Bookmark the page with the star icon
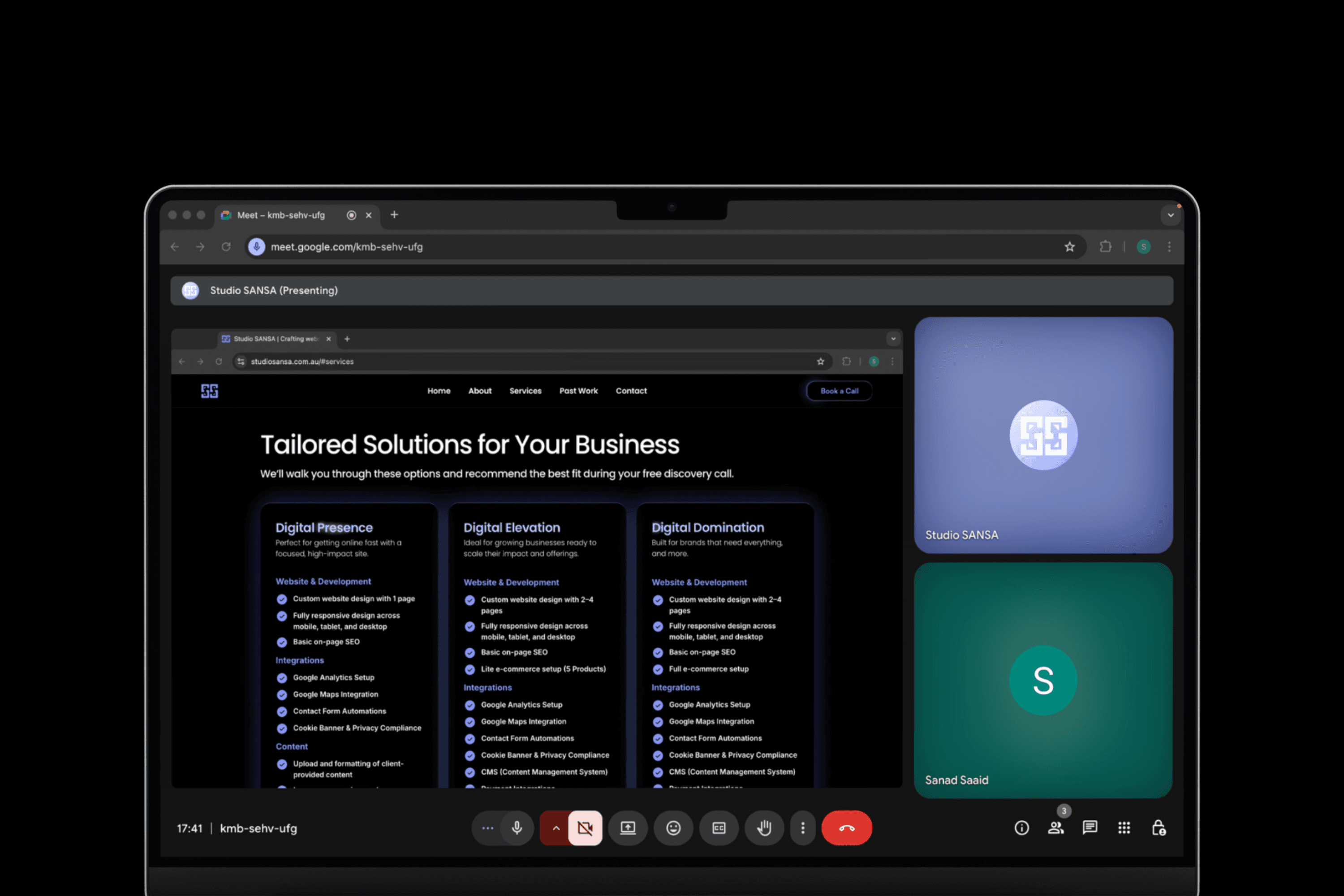 pyautogui.click(x=1069, y=247)
